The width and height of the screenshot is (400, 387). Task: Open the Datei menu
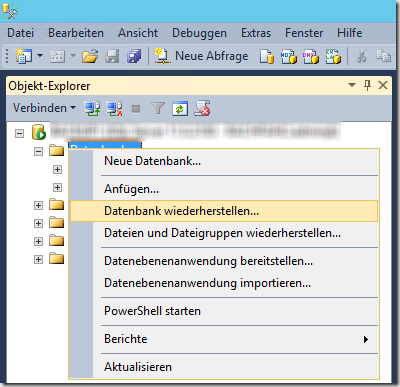pyautogui.click(x=21, y=33)
